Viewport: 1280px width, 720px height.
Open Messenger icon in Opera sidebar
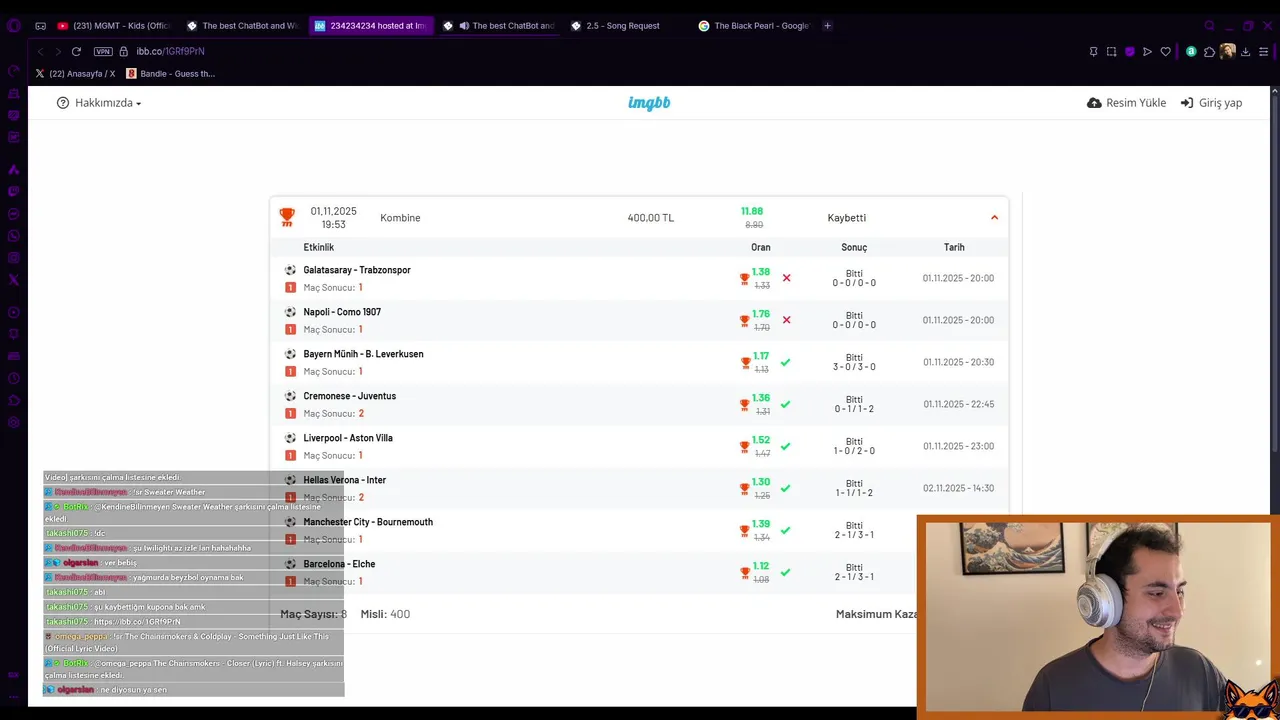click(14, 214)
